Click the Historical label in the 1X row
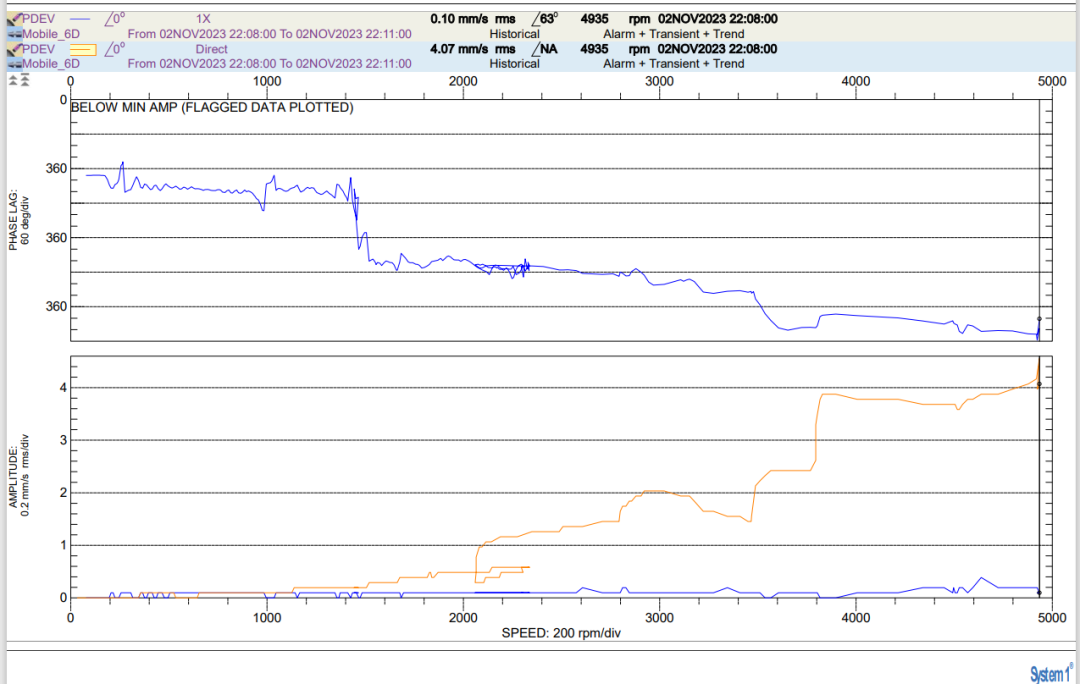The height and width of the screenshot is (684, 1080). pyautogui.click(x=515, y=34)
